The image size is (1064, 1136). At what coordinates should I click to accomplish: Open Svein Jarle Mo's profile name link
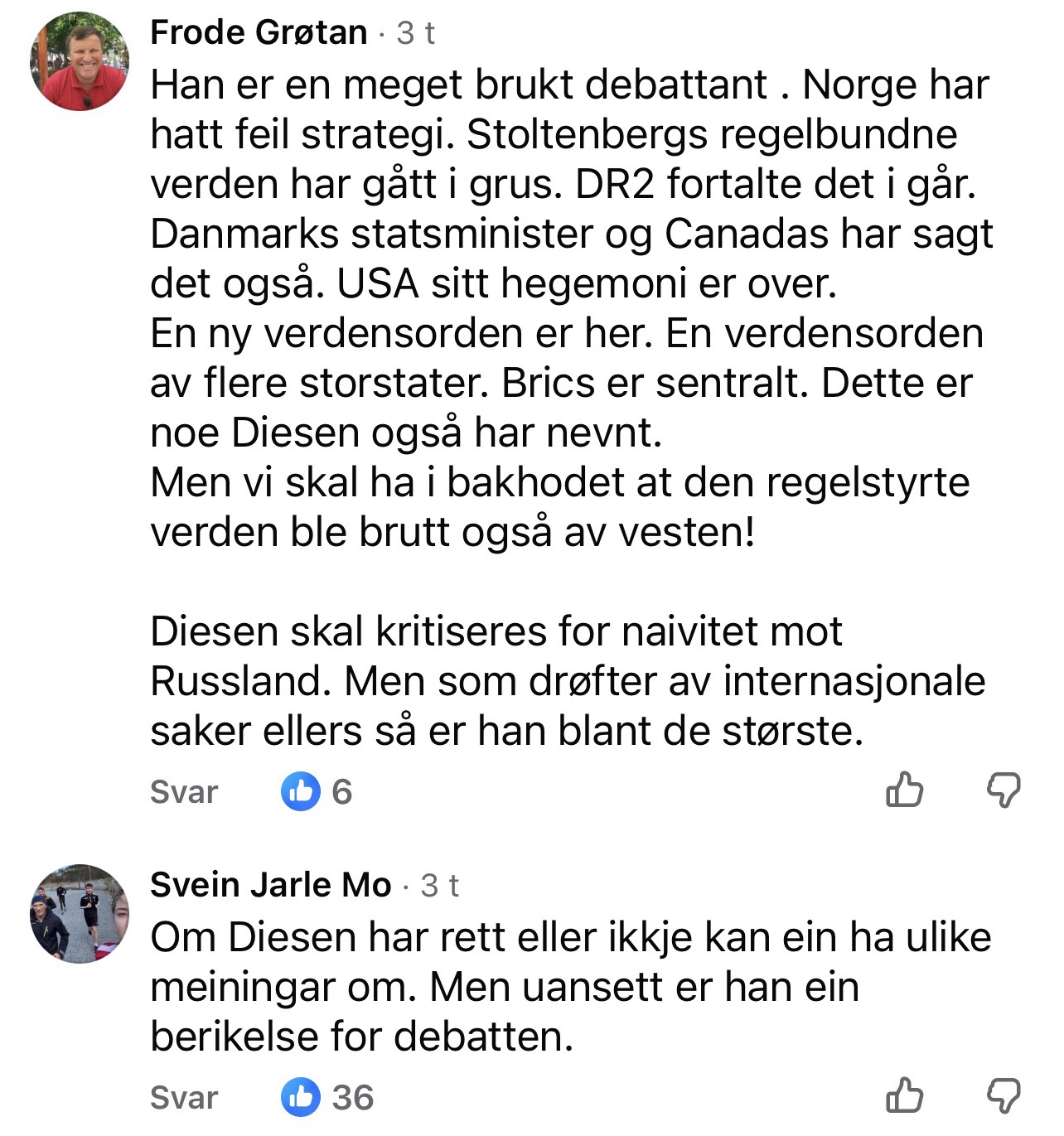click(x=270, y=885)
